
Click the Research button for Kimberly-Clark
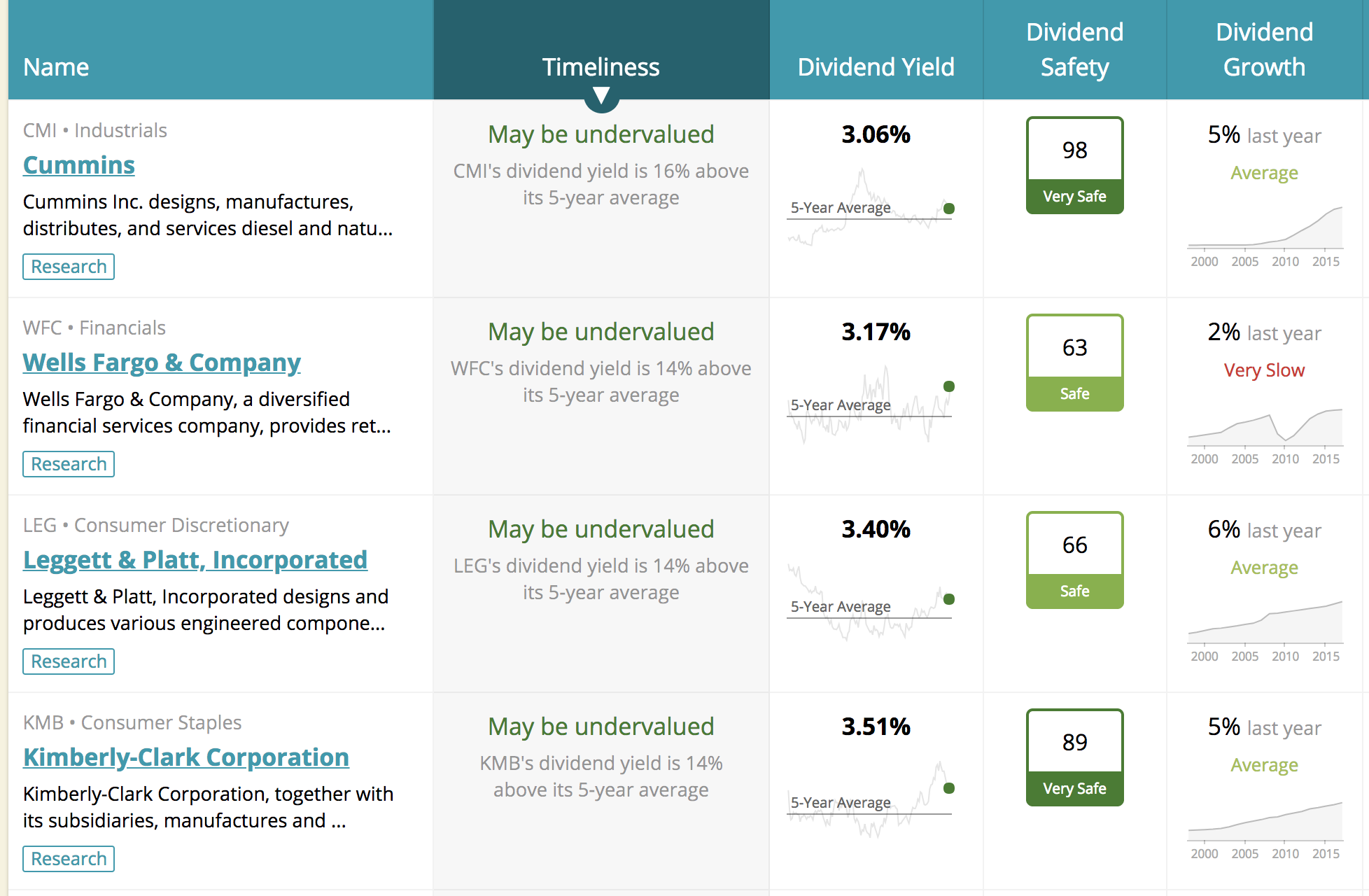tap(69, 859)
